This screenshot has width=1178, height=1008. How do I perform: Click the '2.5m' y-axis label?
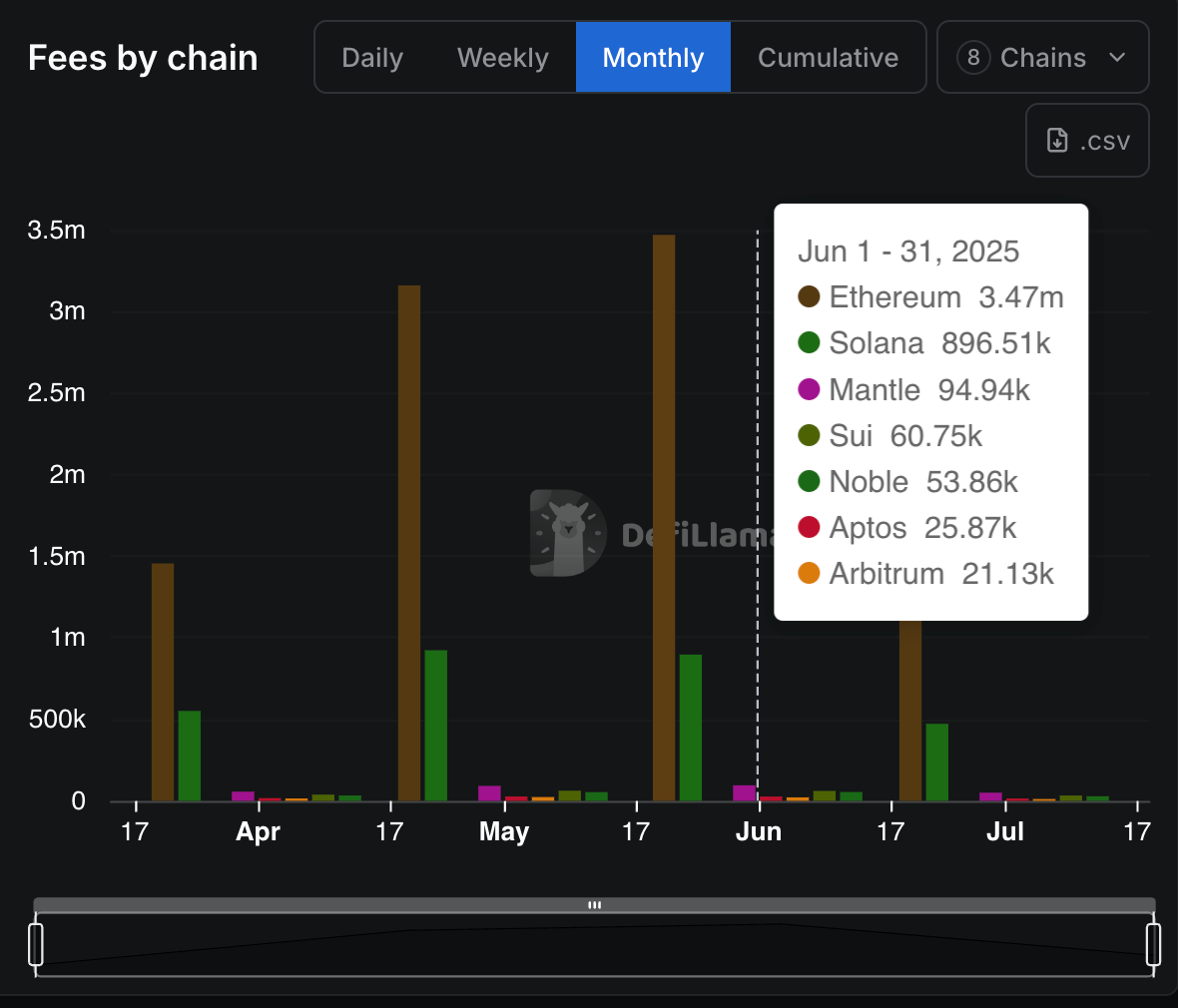(56, 393)
